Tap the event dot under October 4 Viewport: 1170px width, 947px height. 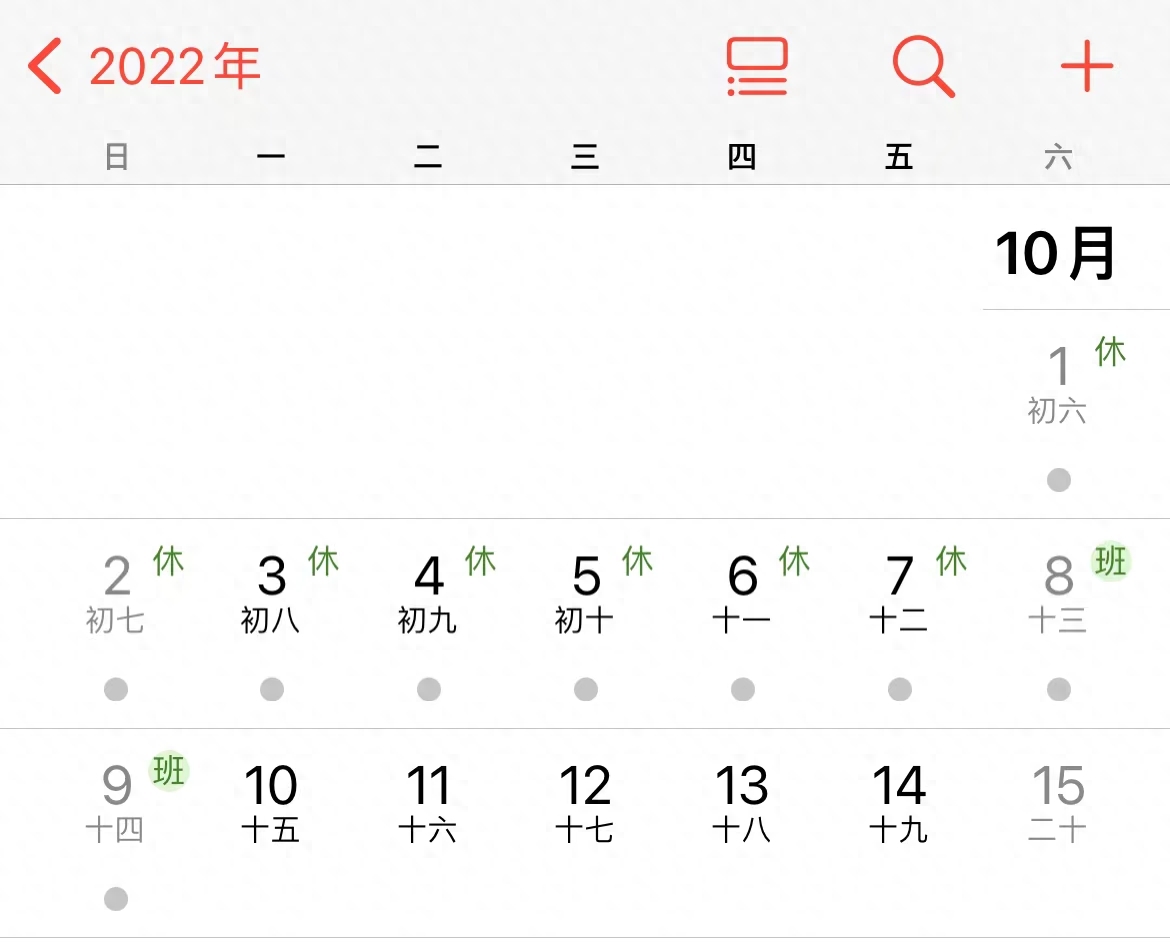(428, 689)
